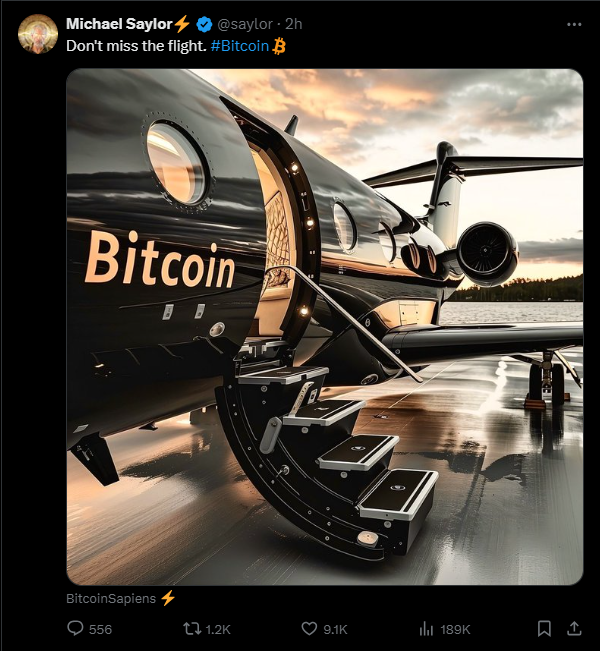Click the orange Bitcoin emoji symbol
The image size is (600, 651).
(279, 46)
